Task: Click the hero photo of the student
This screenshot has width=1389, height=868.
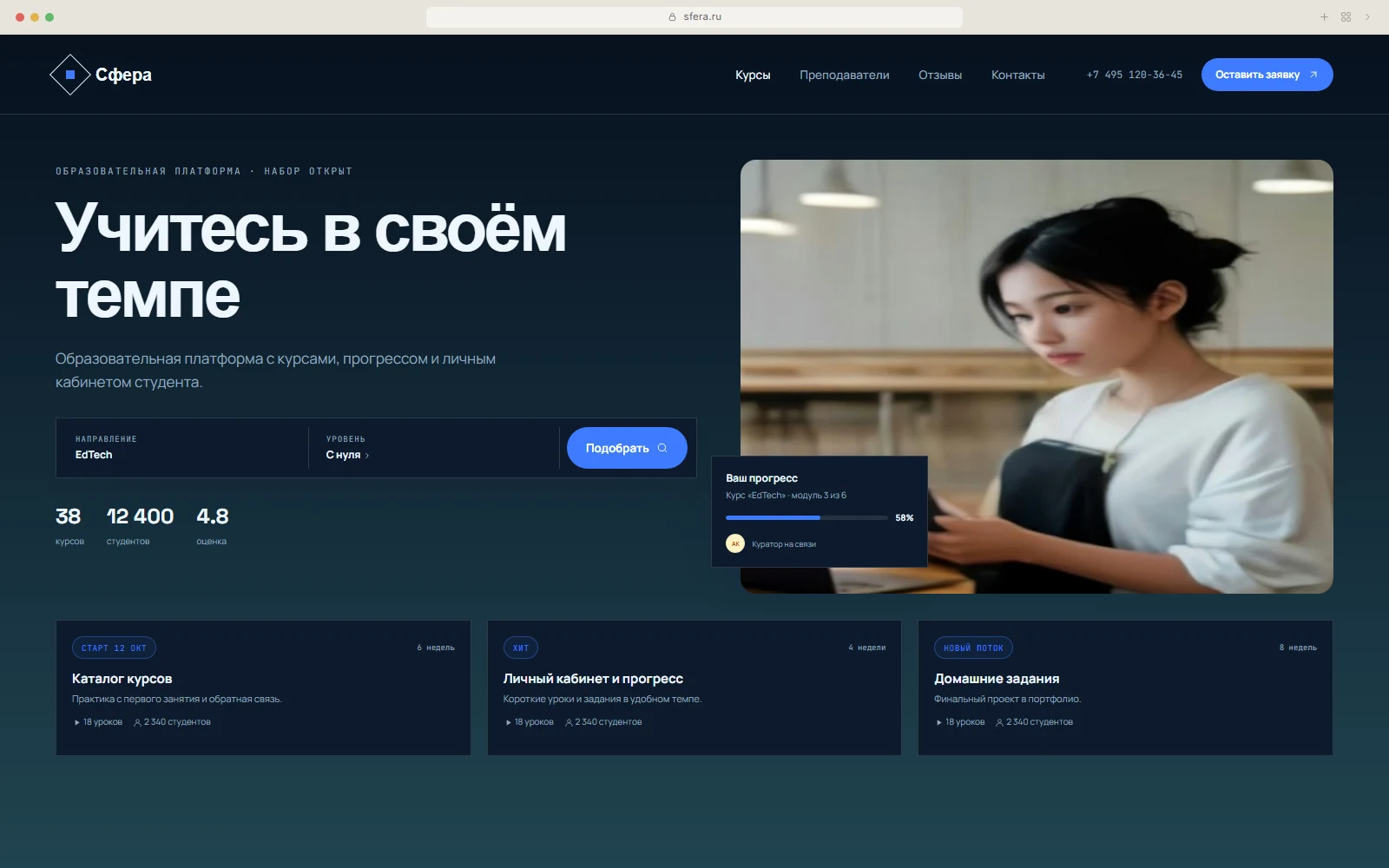Action: 1037,377
